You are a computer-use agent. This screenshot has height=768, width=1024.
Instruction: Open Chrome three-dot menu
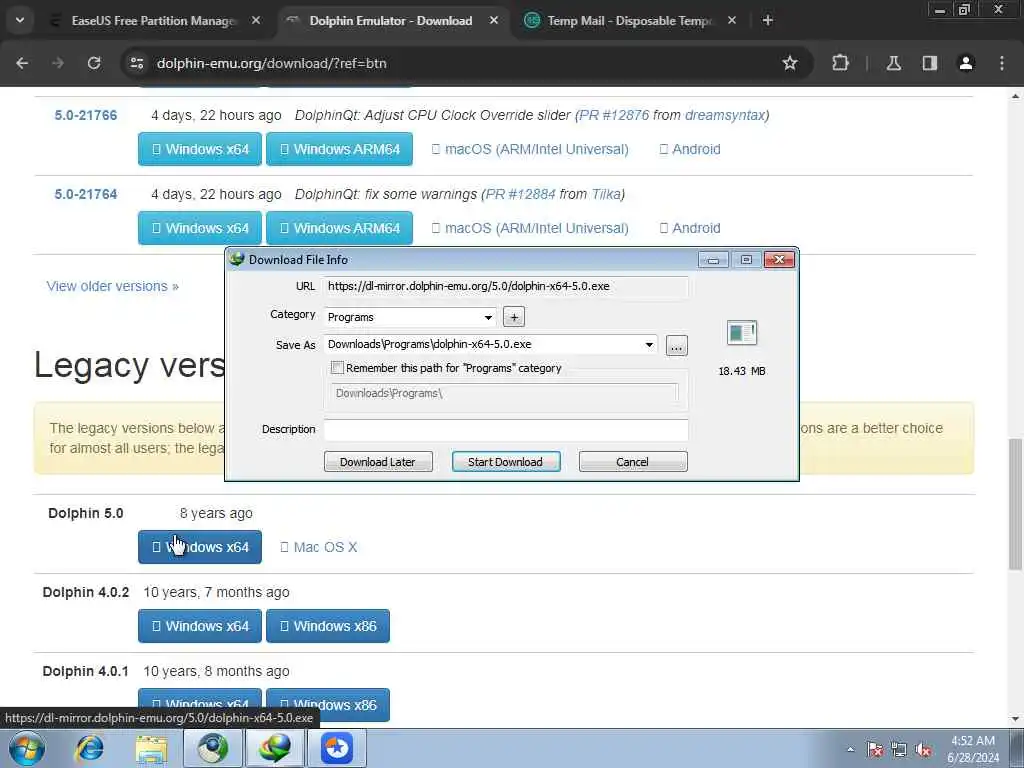click(x=1002, y=63)
